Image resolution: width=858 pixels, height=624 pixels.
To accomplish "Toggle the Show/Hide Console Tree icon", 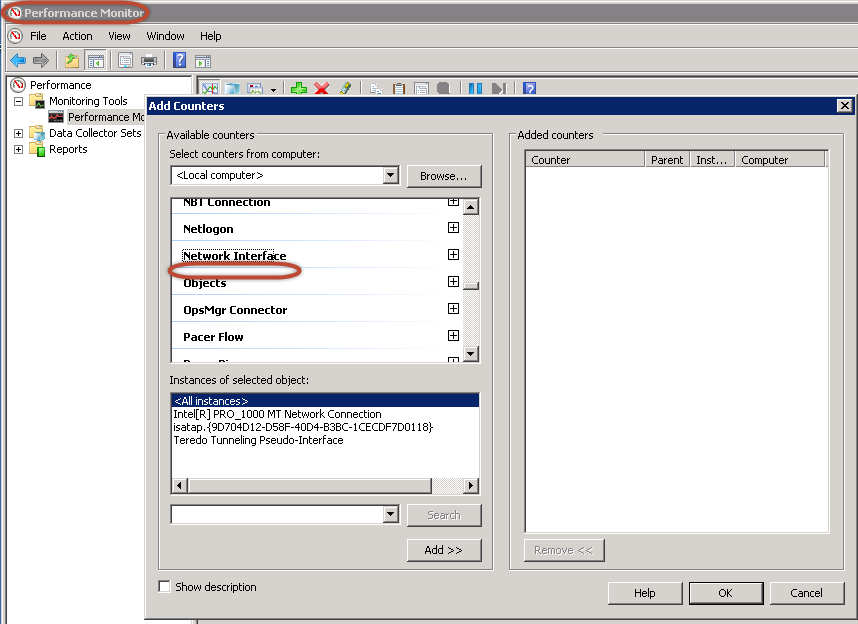I will tap(95, 60).
